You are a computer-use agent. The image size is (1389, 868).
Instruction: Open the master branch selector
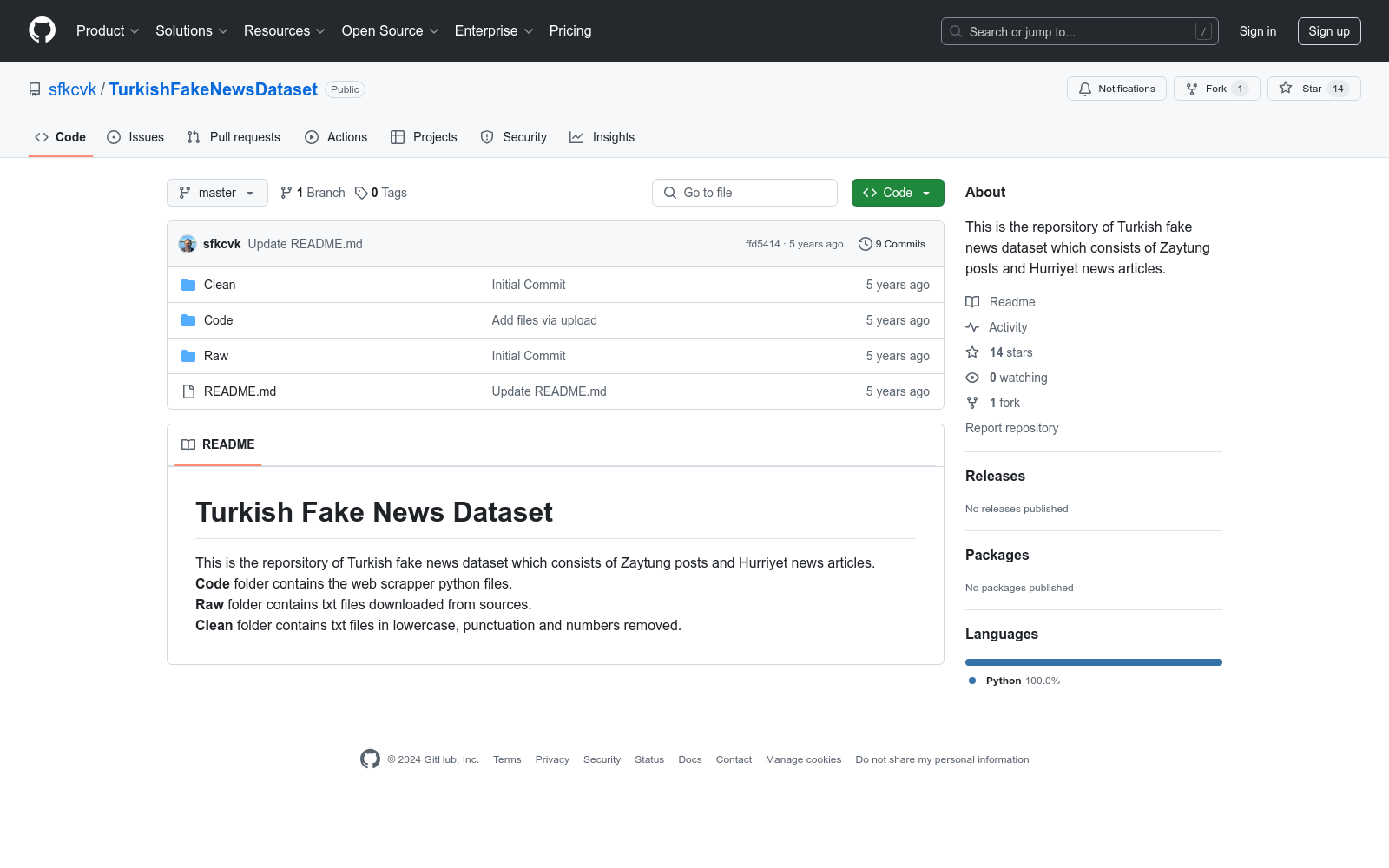pyautogui.click(x=217, y=193)
